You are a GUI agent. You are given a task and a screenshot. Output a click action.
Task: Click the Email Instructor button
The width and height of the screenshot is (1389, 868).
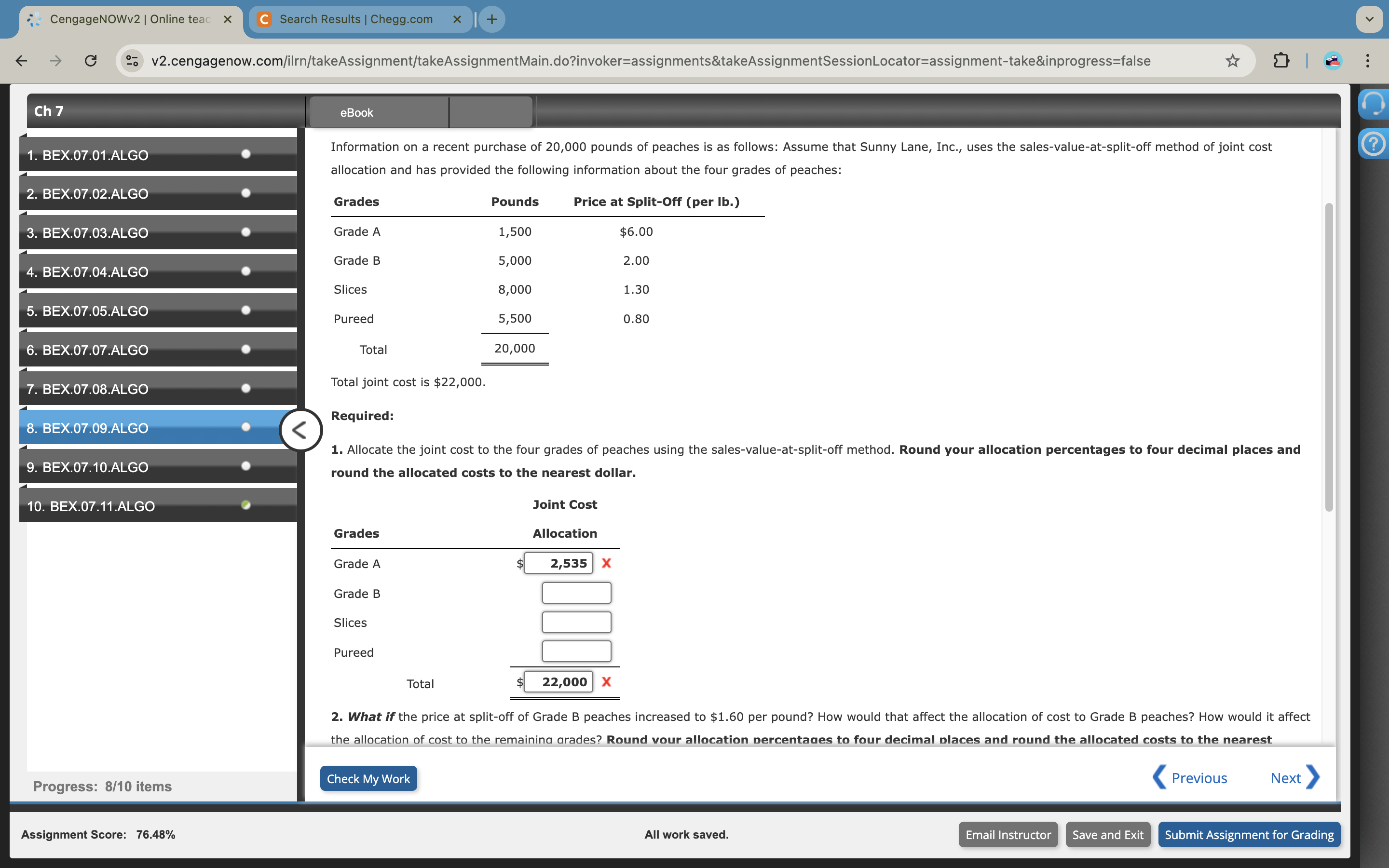click(1007, 834)
